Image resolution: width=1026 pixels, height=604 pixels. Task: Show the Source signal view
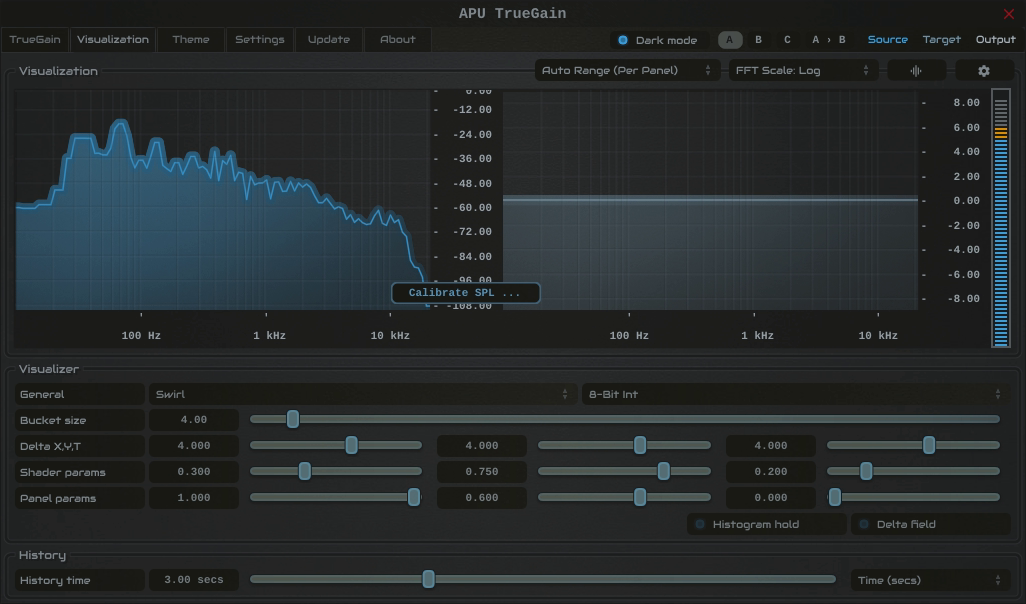click(x=887, y=39)
